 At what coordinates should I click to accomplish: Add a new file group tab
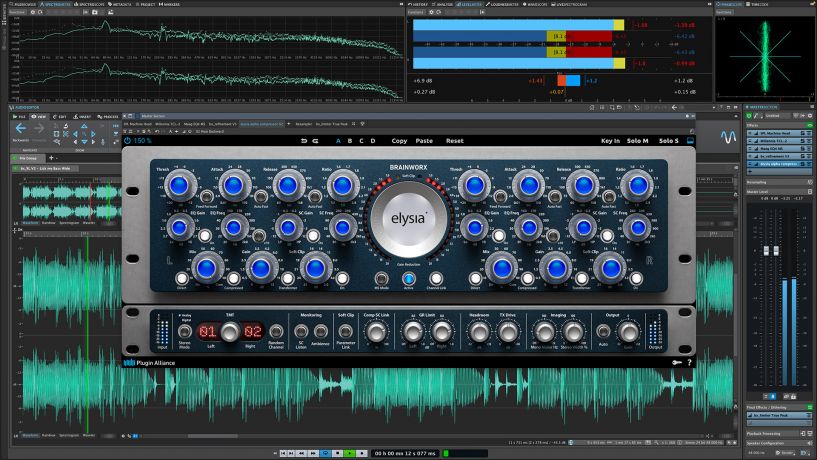tap(51, 158)
